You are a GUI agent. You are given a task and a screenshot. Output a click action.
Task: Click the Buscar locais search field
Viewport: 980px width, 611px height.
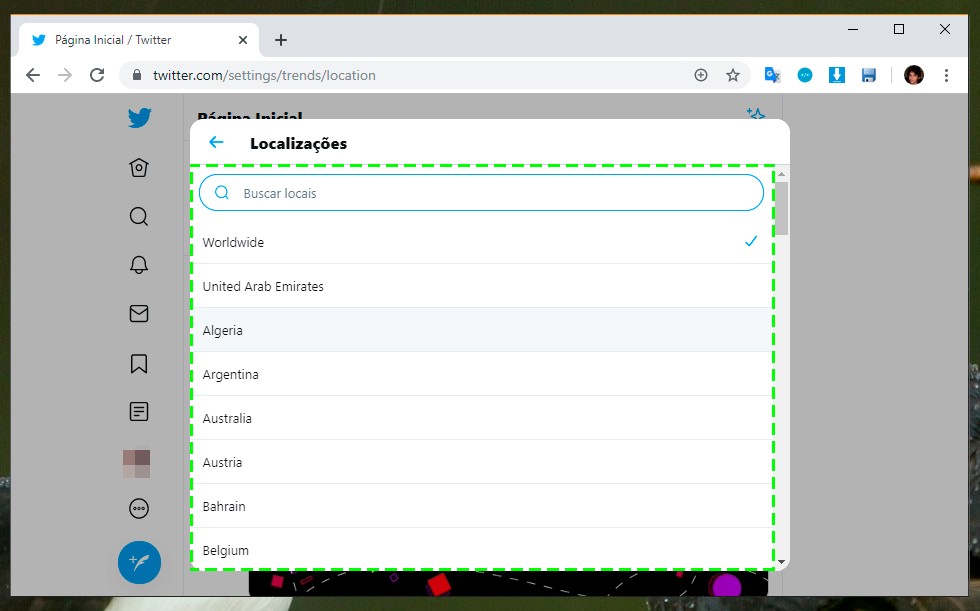490,193
